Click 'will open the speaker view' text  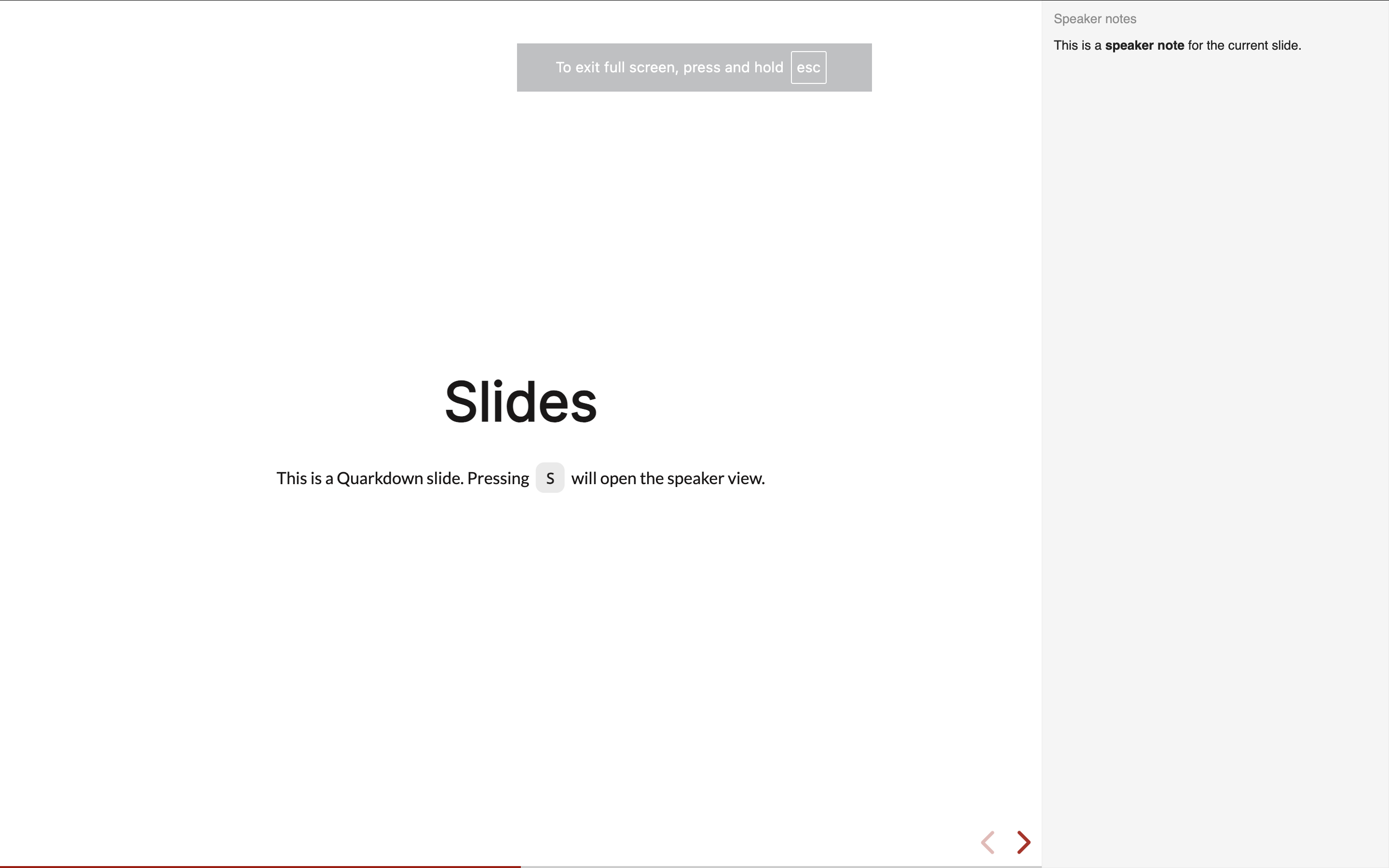coord(667,478)
